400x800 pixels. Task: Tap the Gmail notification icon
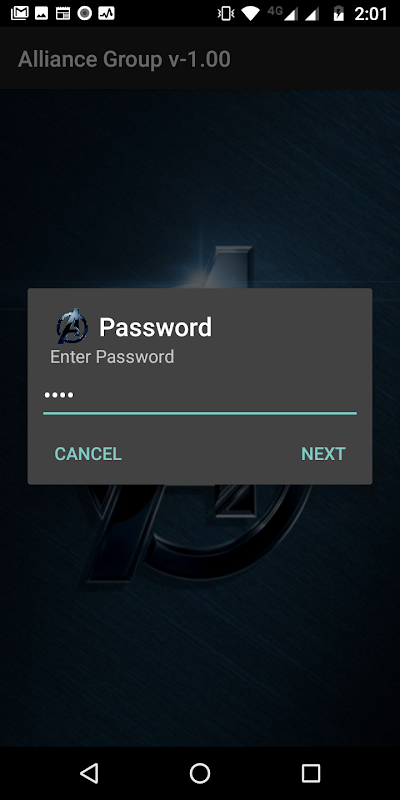pyautogui.click(x=19, y=13)
